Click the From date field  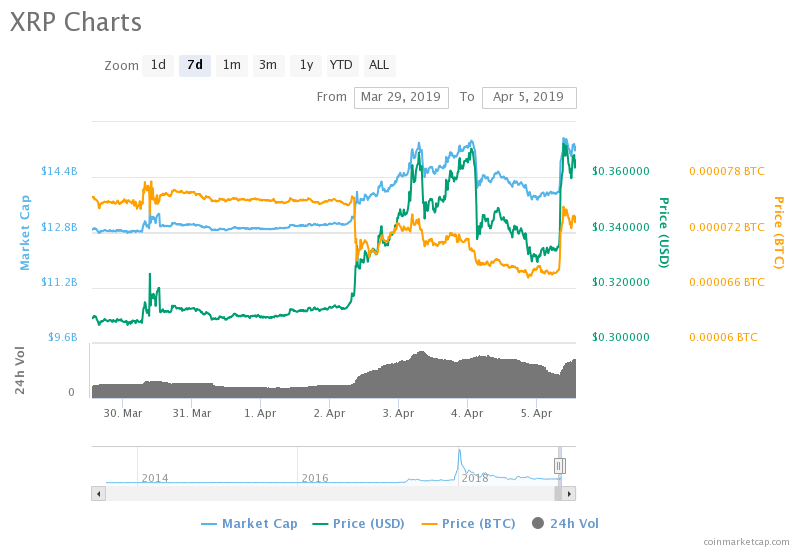coord(401,97)
